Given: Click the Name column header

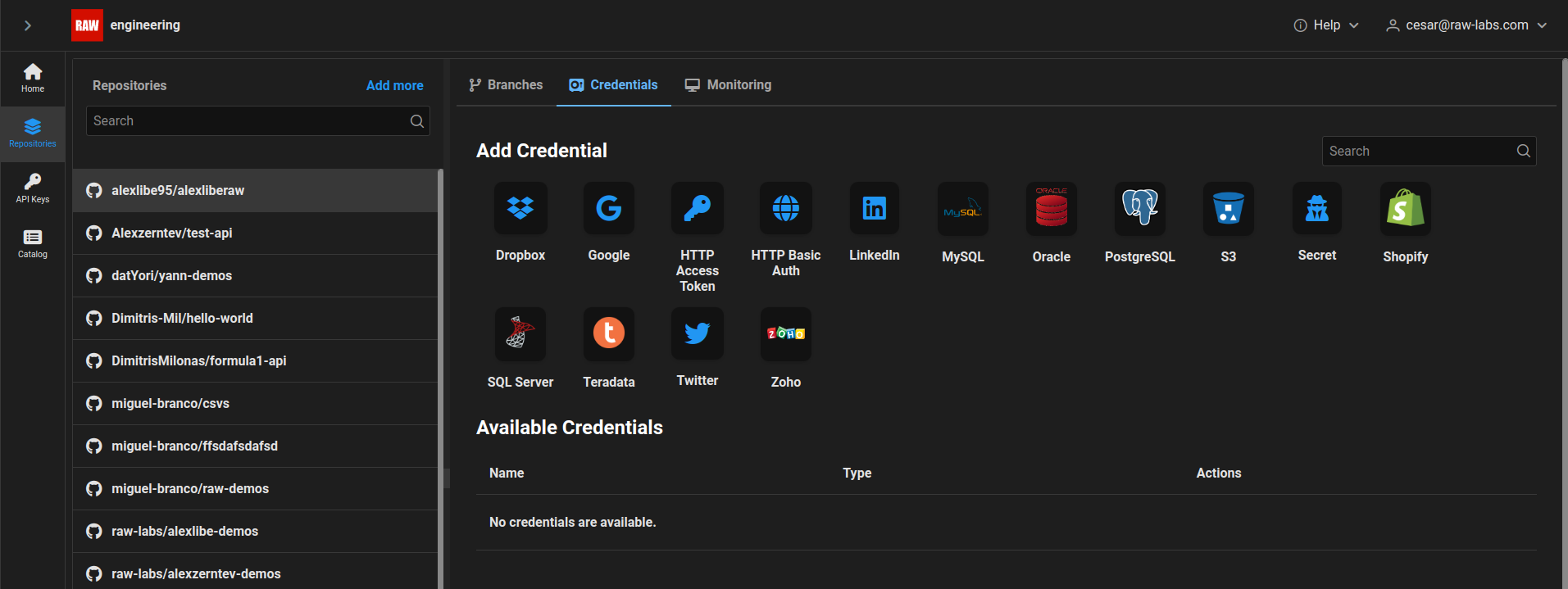Looking at the screenshot, I should [507, 473].
